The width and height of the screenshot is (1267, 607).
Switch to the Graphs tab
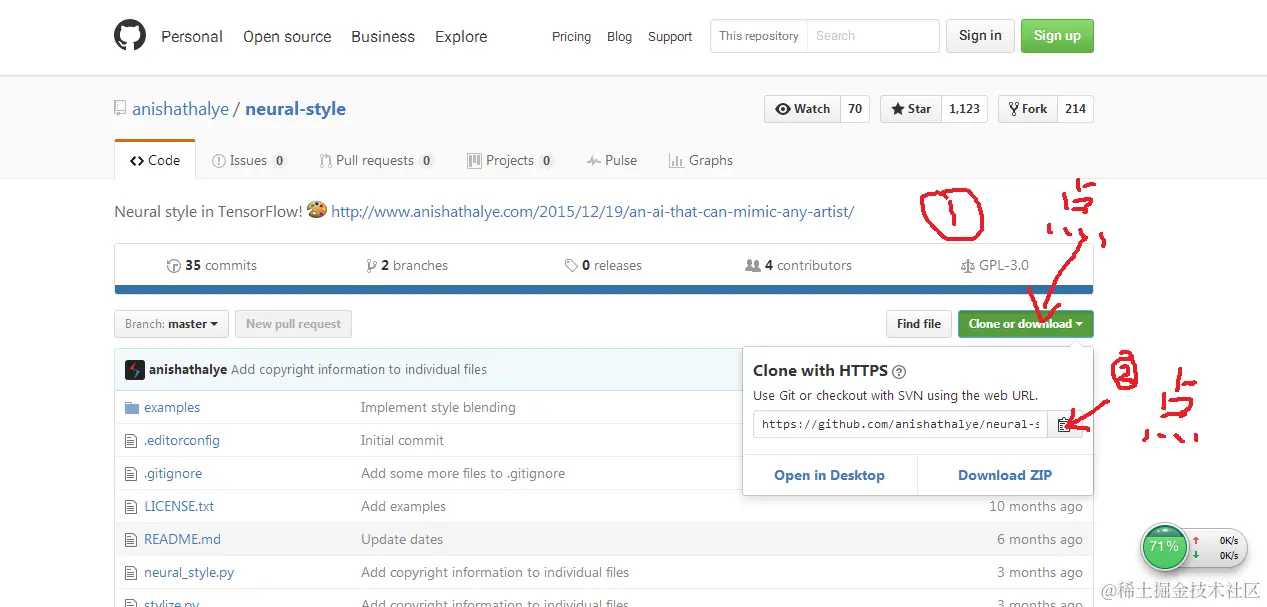point(700,160)
